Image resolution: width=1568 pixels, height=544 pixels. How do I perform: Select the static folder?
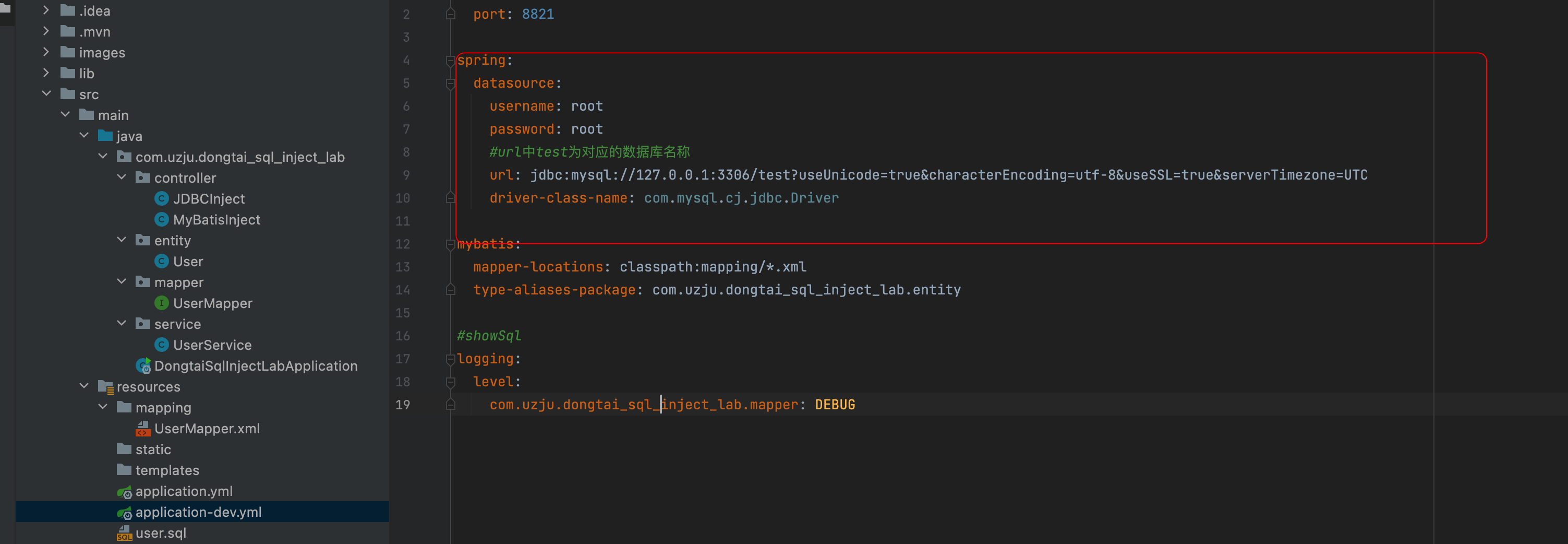click(153, 449)
